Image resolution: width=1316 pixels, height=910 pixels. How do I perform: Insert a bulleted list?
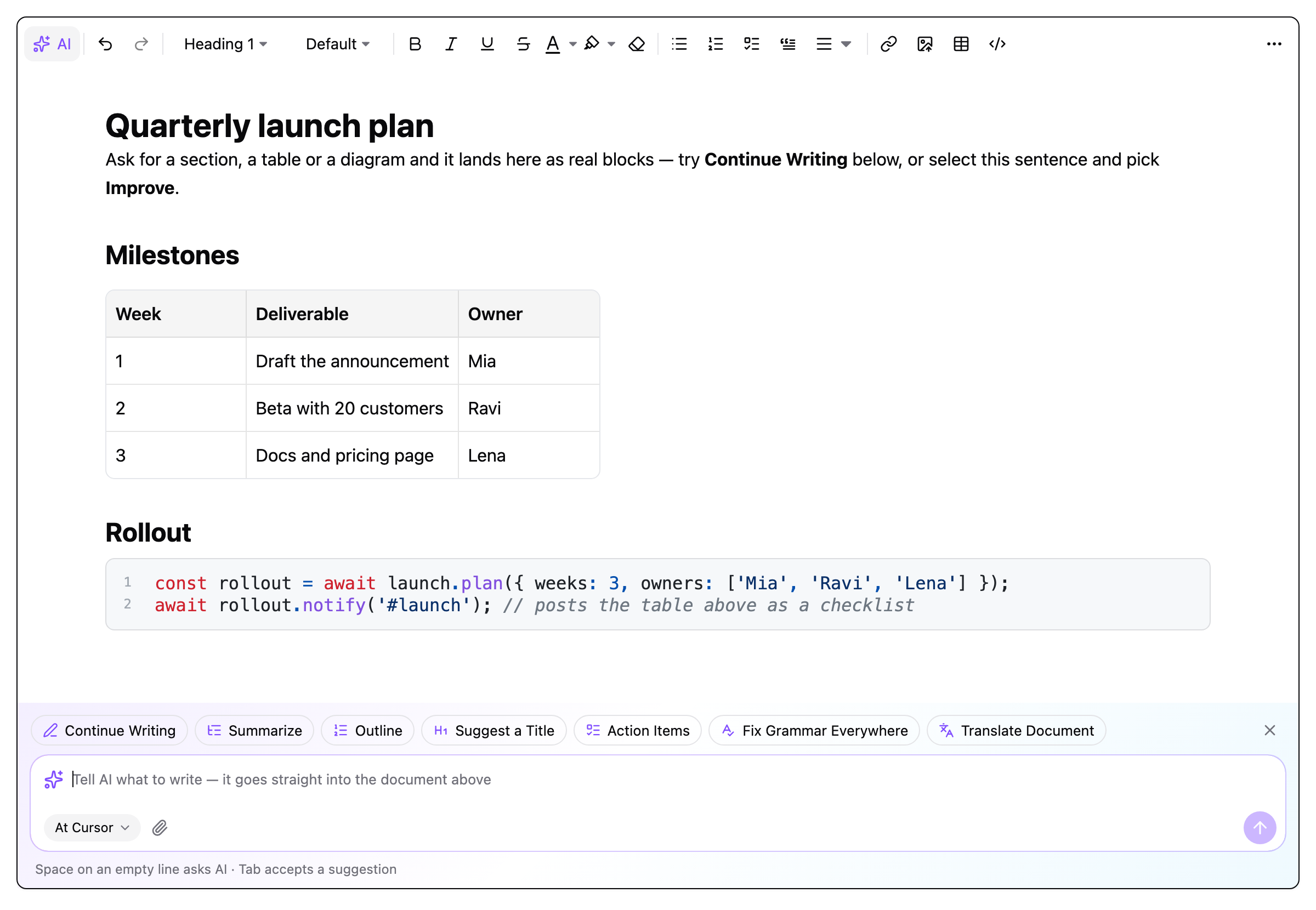[679, 44]
